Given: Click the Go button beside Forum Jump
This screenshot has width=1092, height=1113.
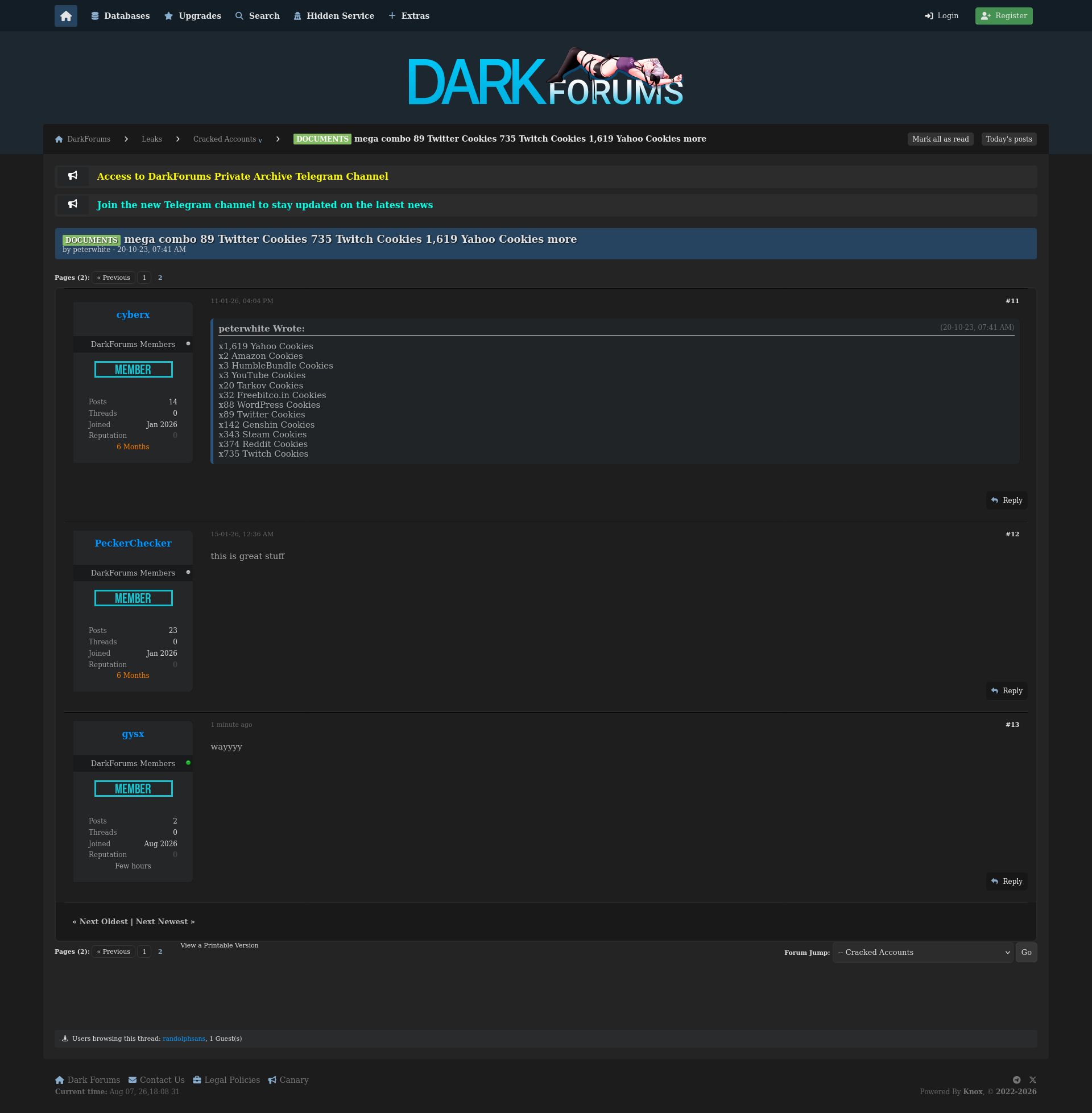Looking at the screenshot, I should tap(1026, 953).
